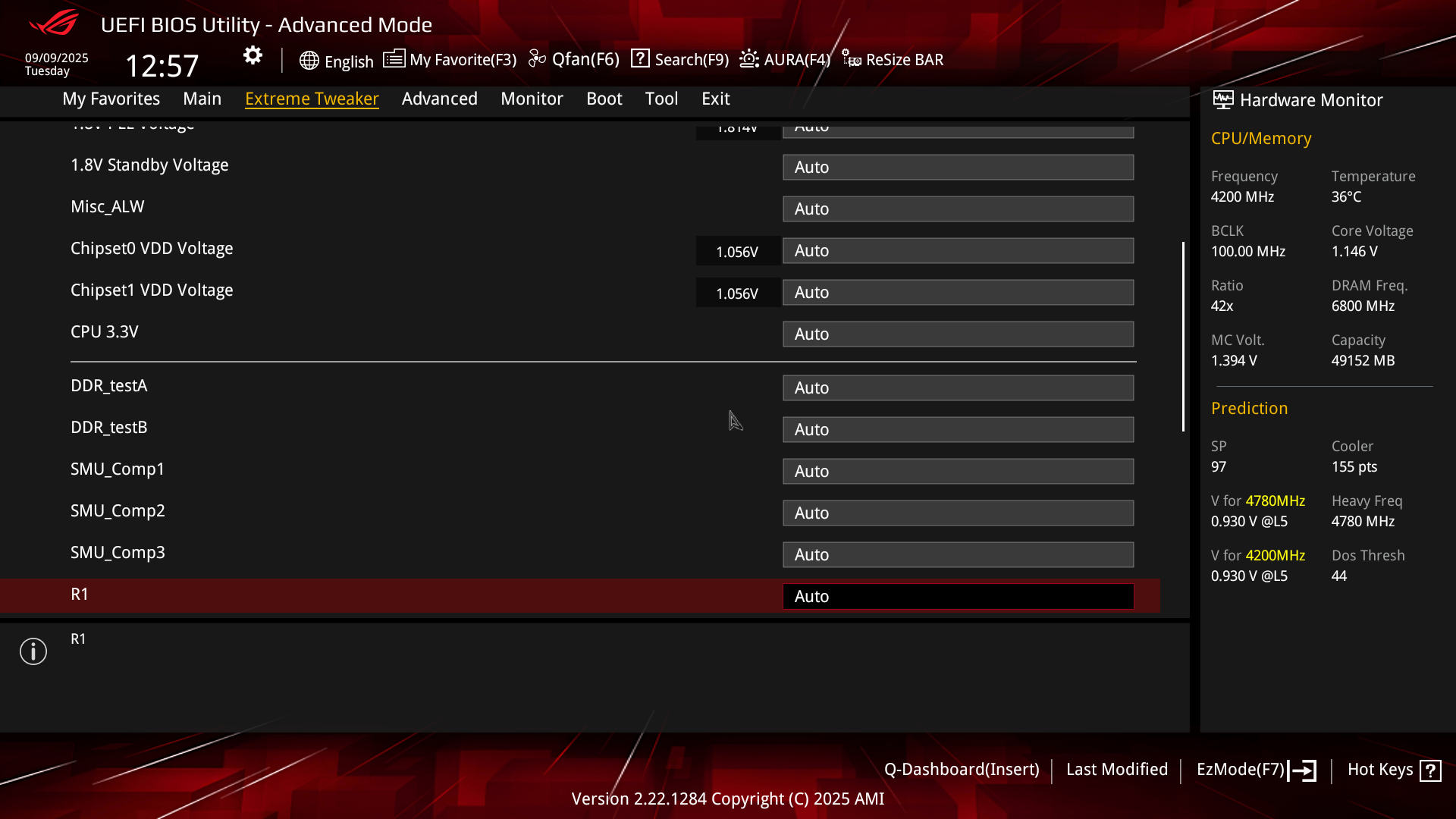The image size is (1456, 819).
Task: Toggle ReSize BAR option
Action: click(x=893, y=59)
